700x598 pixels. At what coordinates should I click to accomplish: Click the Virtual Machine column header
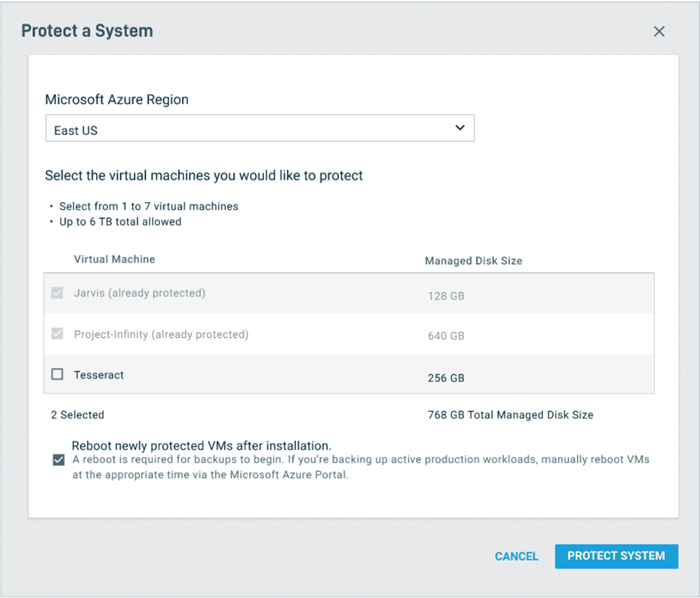click(x=114, y=260)
